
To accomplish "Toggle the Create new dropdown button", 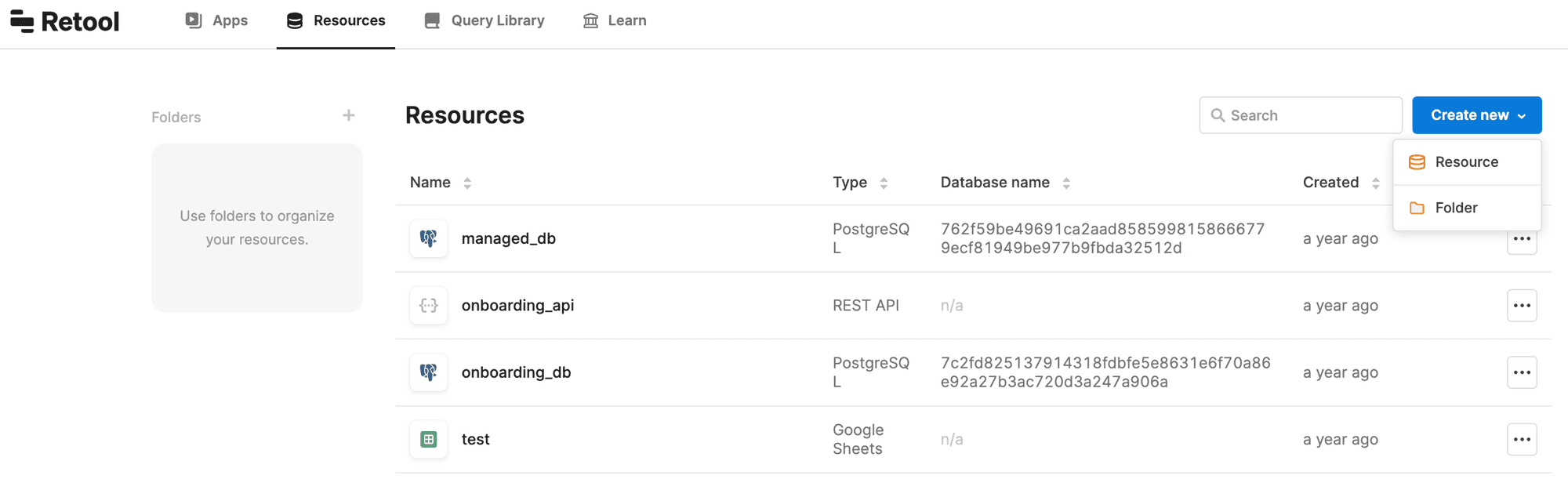I will pyautogui.click(x=1477, y=115).
